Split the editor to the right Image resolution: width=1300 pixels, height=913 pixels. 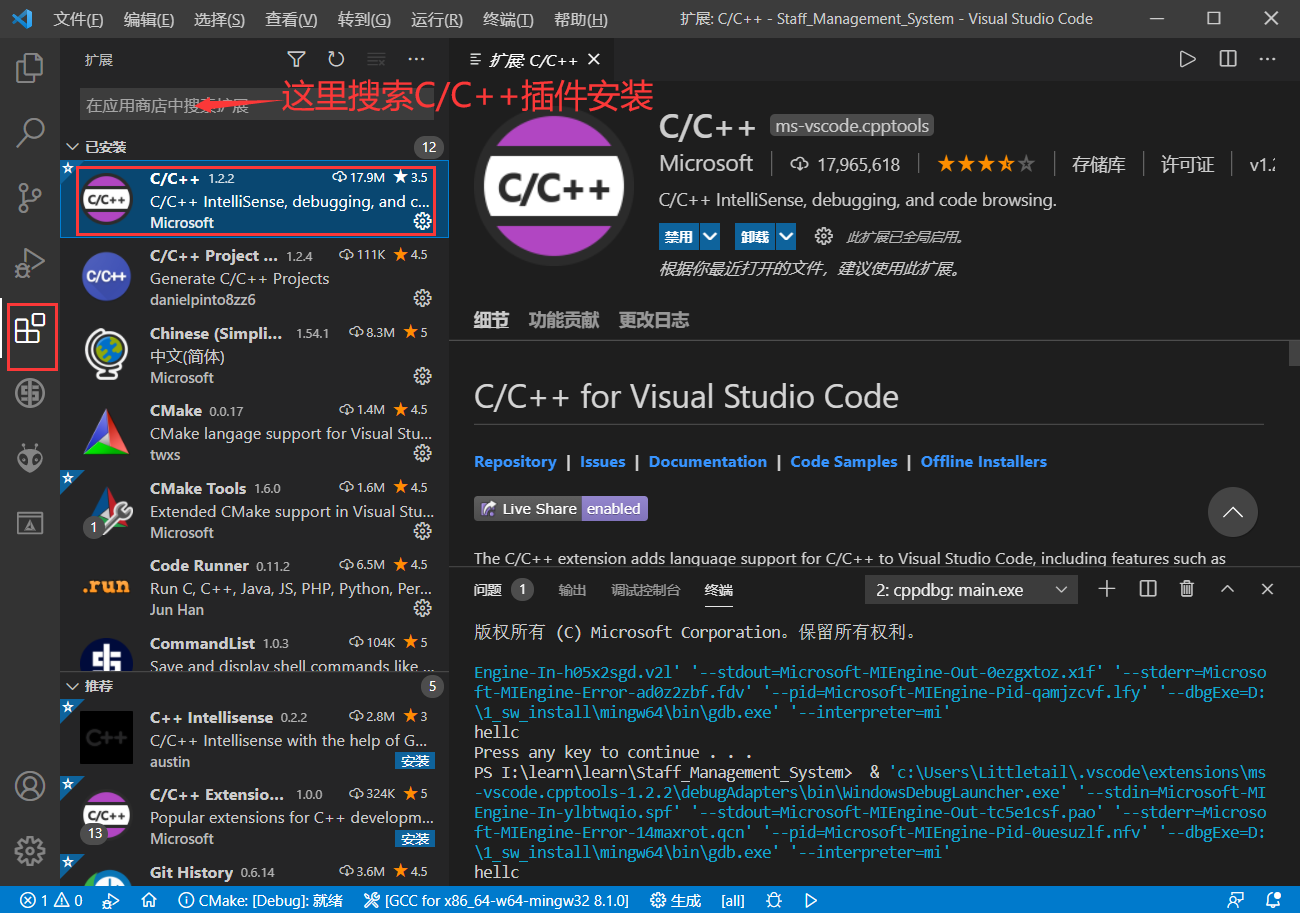point(1228,60)
